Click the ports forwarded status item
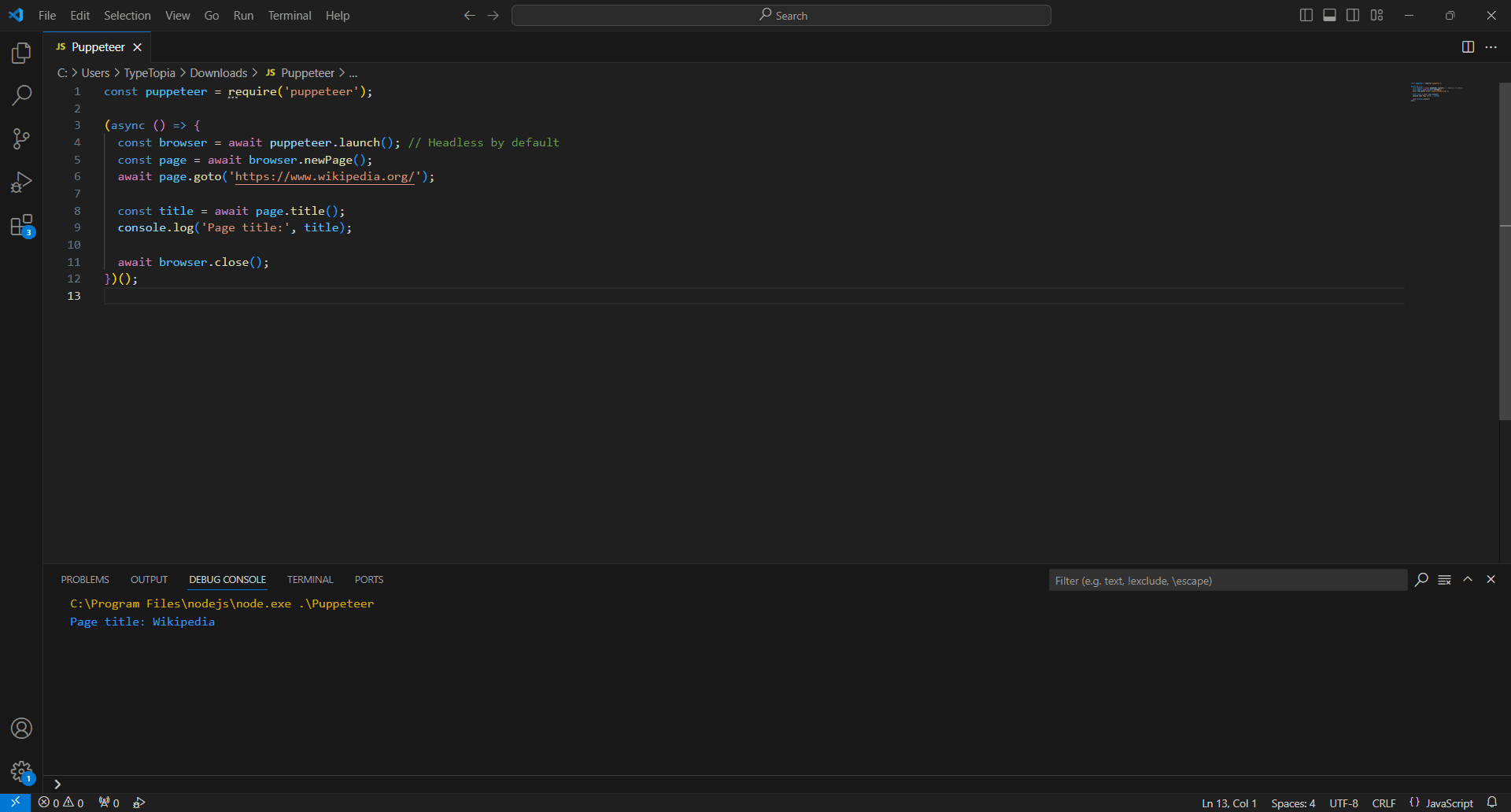The image size is (1511, 812). coord(109,803)
